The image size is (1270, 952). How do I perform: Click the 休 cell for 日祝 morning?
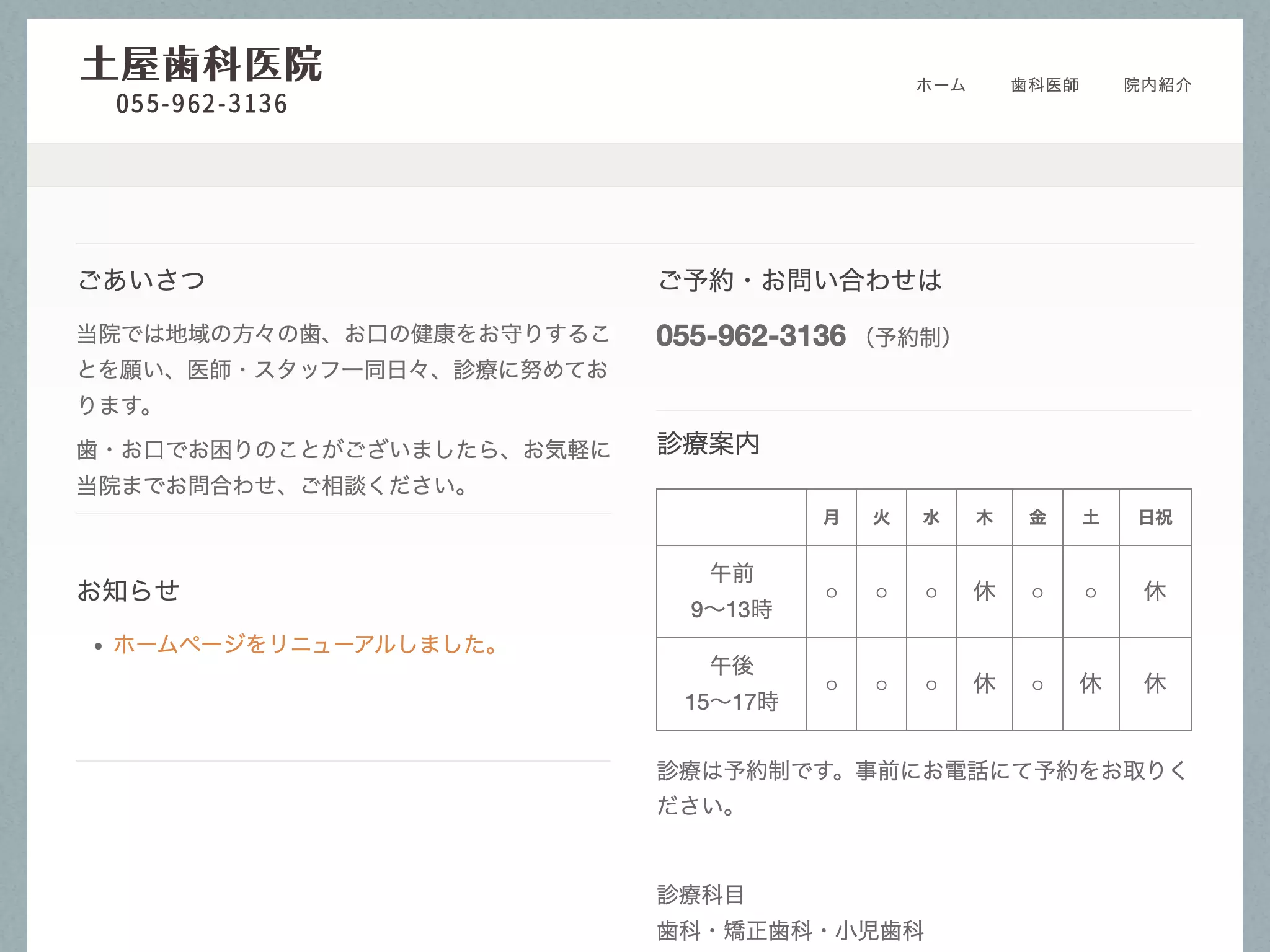pos(1155,591)
